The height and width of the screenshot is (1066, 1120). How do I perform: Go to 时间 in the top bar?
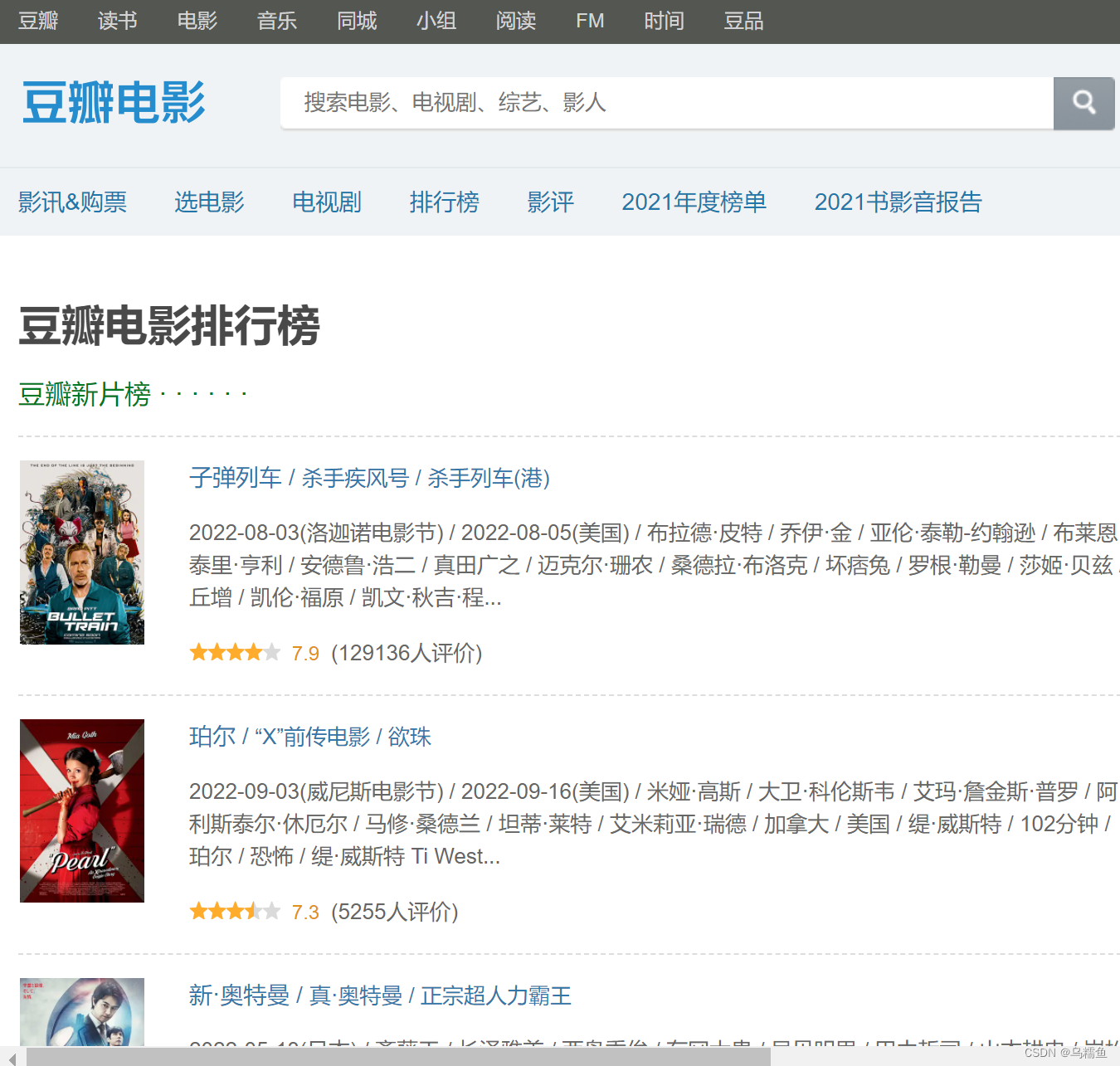pos(665,21)
